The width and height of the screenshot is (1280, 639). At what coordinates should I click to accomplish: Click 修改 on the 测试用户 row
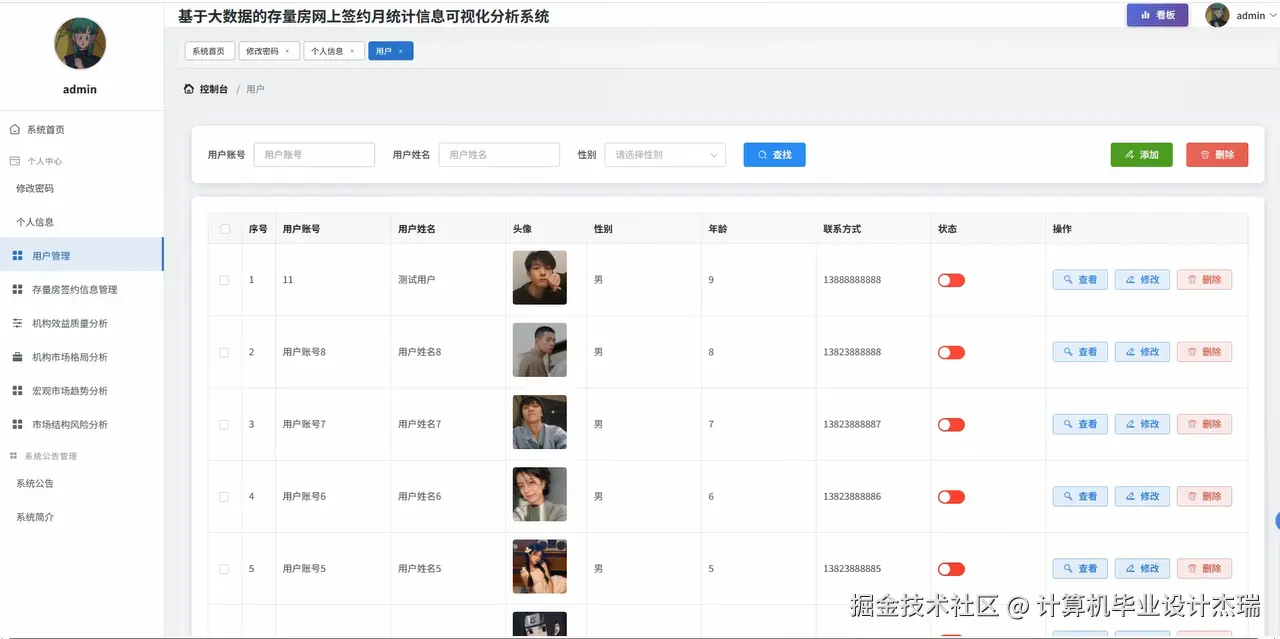[x=1141, y=279]
